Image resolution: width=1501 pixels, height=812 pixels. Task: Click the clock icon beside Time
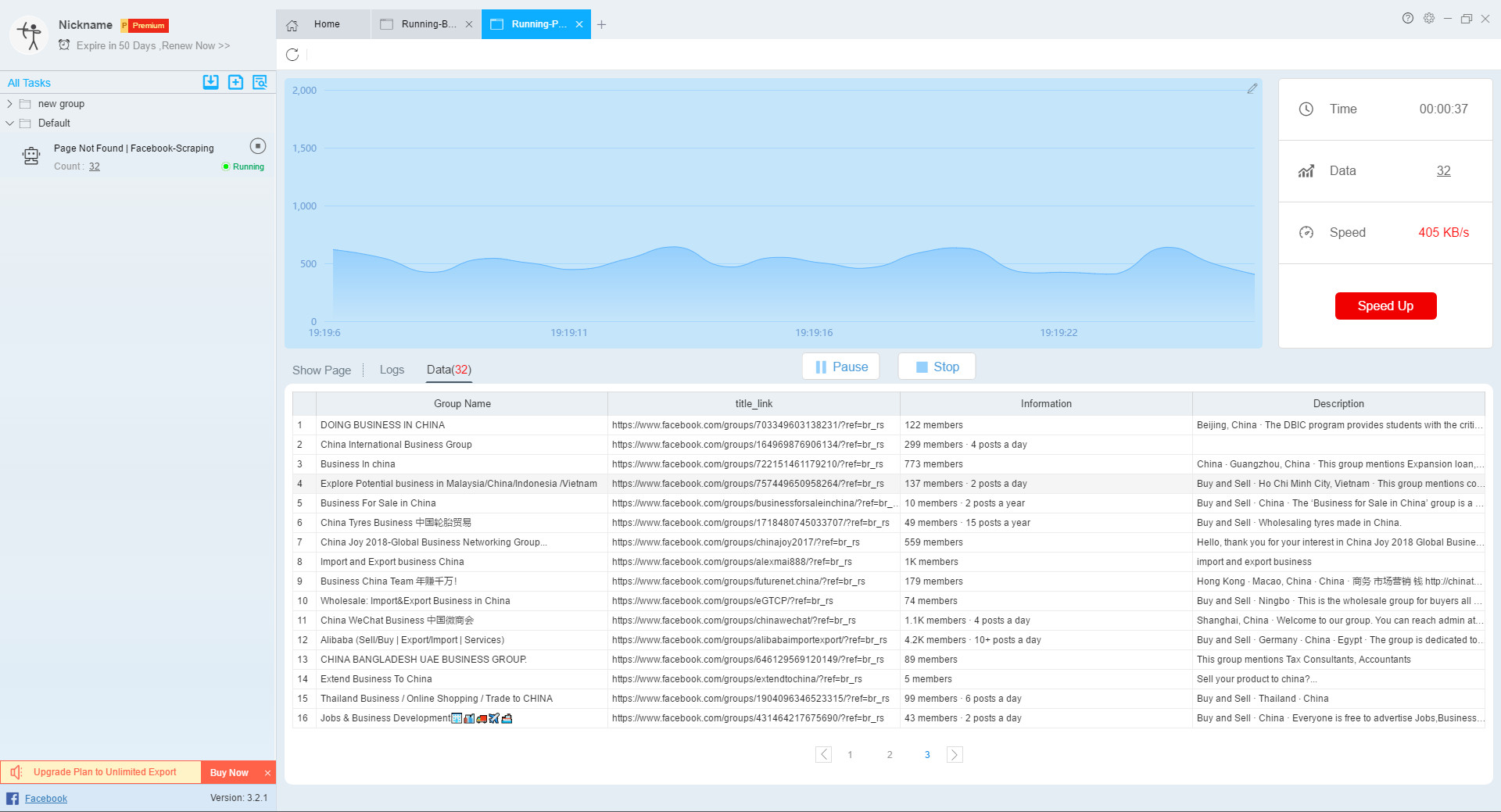pos(1306,109)
